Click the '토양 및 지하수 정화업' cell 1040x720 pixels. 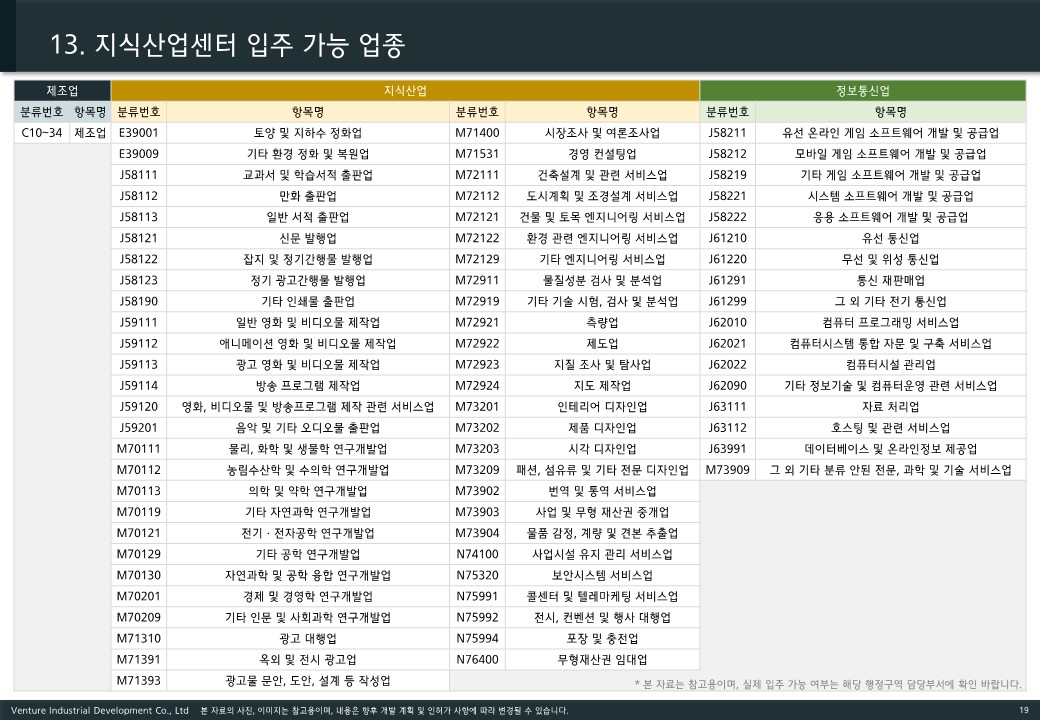tap(307, 133)
